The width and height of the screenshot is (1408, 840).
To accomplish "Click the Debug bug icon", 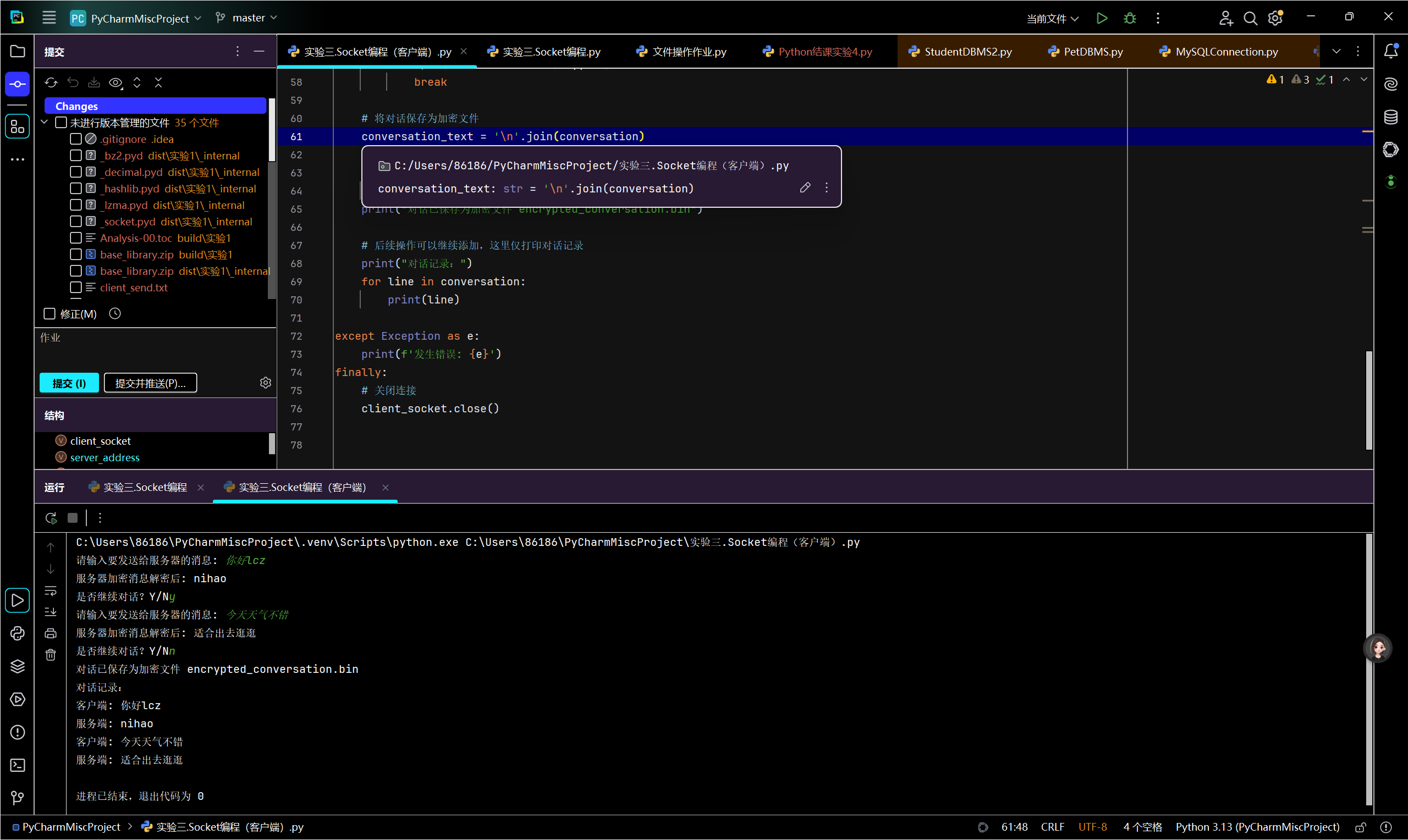I will pos(1130,18).
